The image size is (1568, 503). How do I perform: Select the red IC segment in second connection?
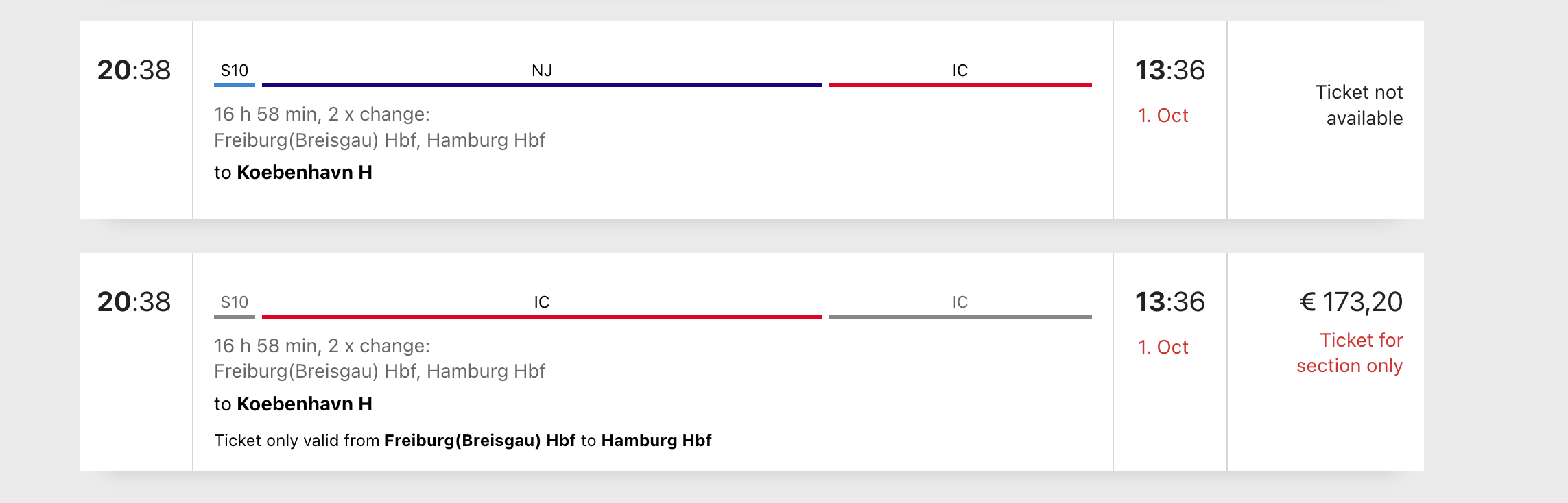pos(542,306)
